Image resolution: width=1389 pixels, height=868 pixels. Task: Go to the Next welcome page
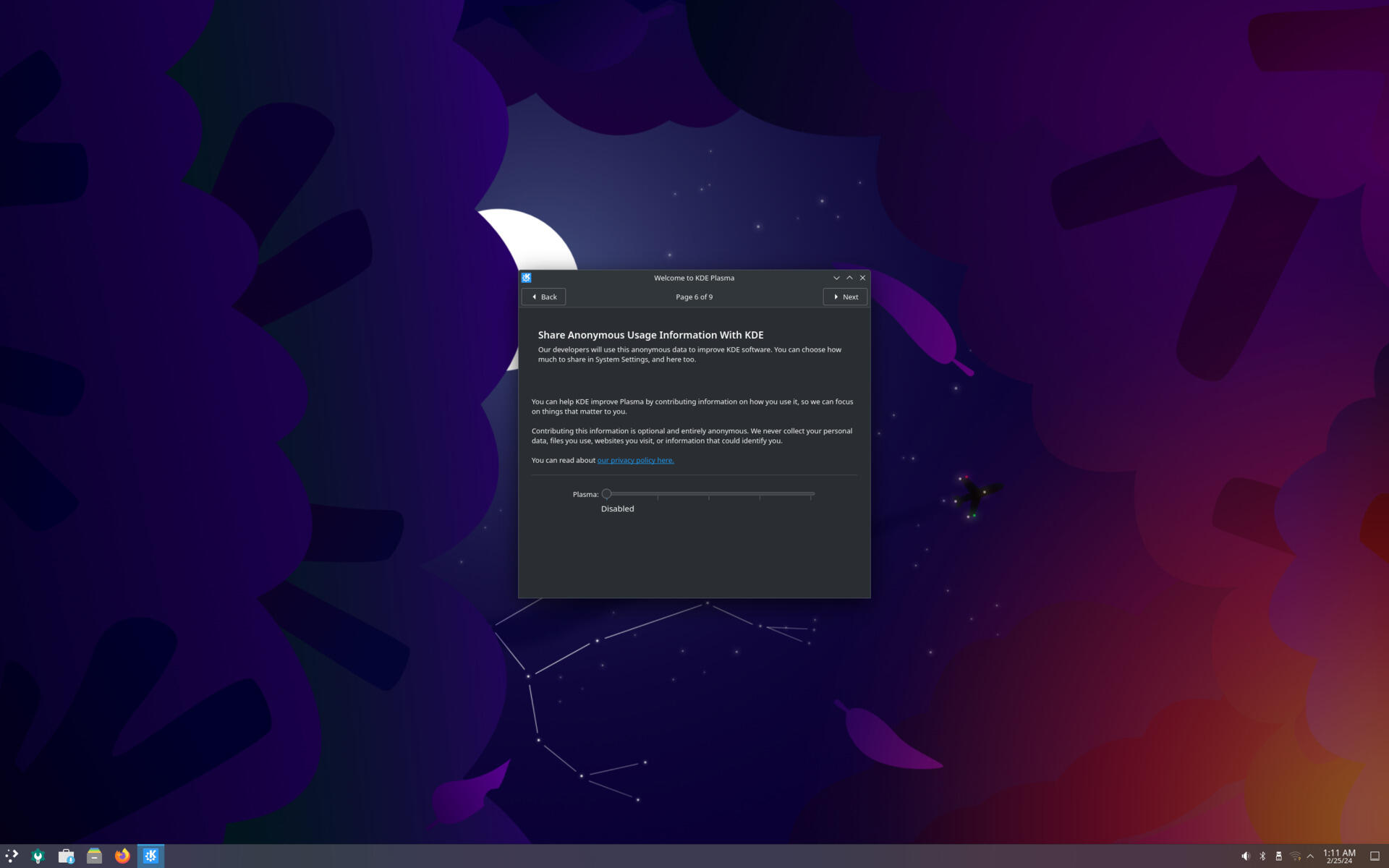tap(845, 297)
